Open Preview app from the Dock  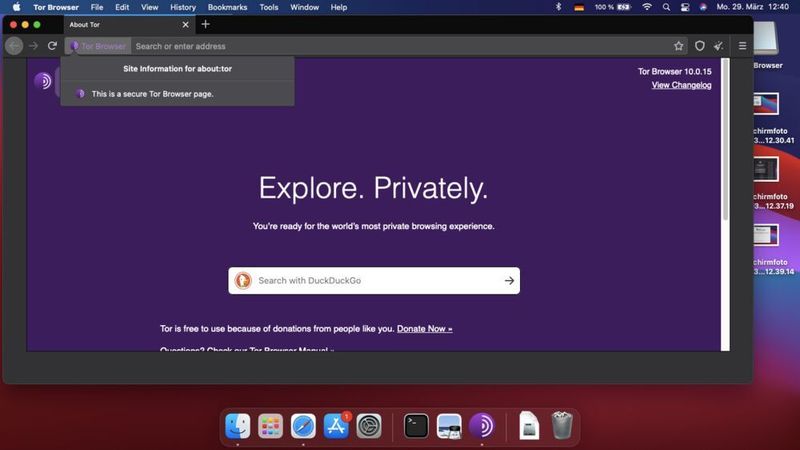point(449,426)
